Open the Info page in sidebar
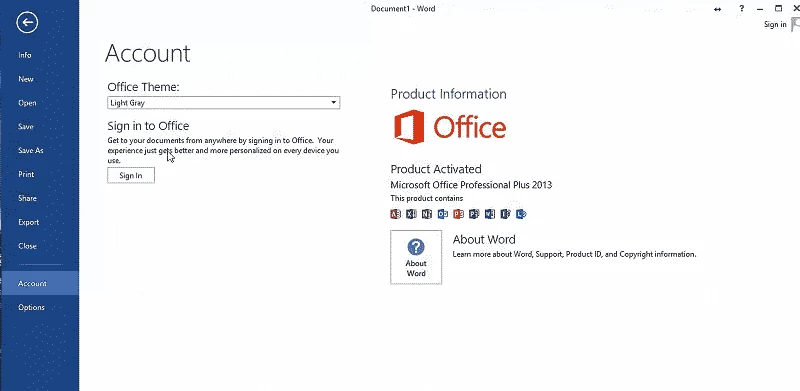The height and width of the screenshot is (391, 800). click(x=24, y=55)
